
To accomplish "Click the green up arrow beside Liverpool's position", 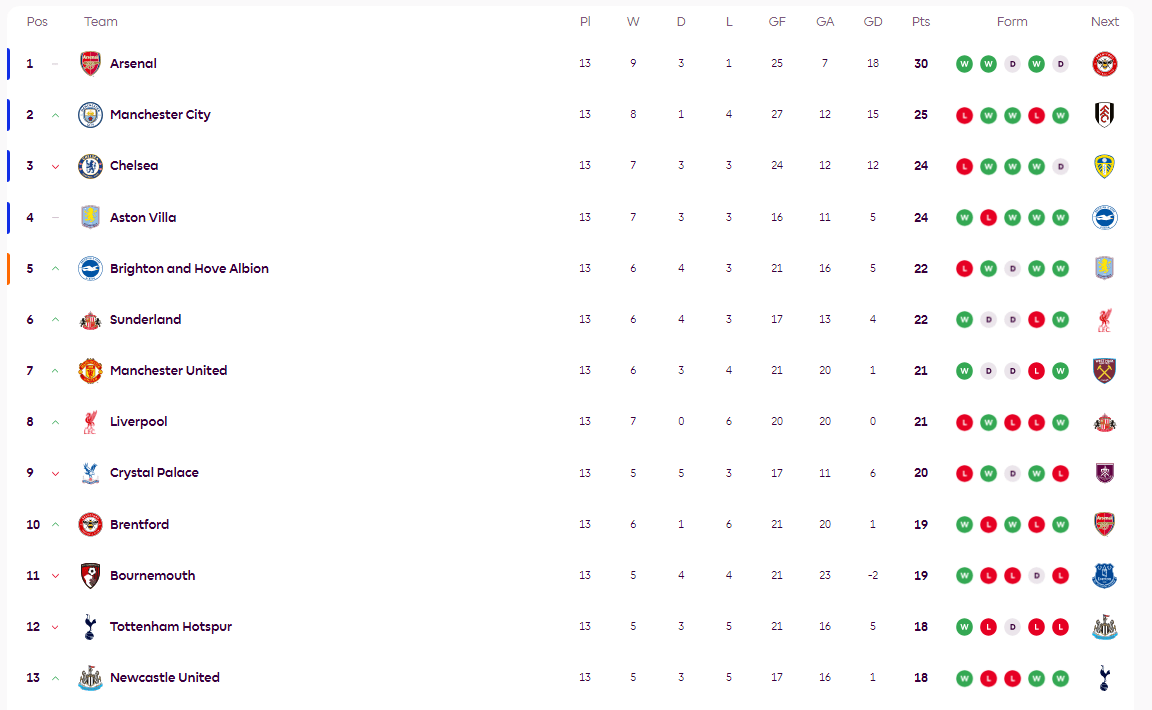I will (55, 422).
